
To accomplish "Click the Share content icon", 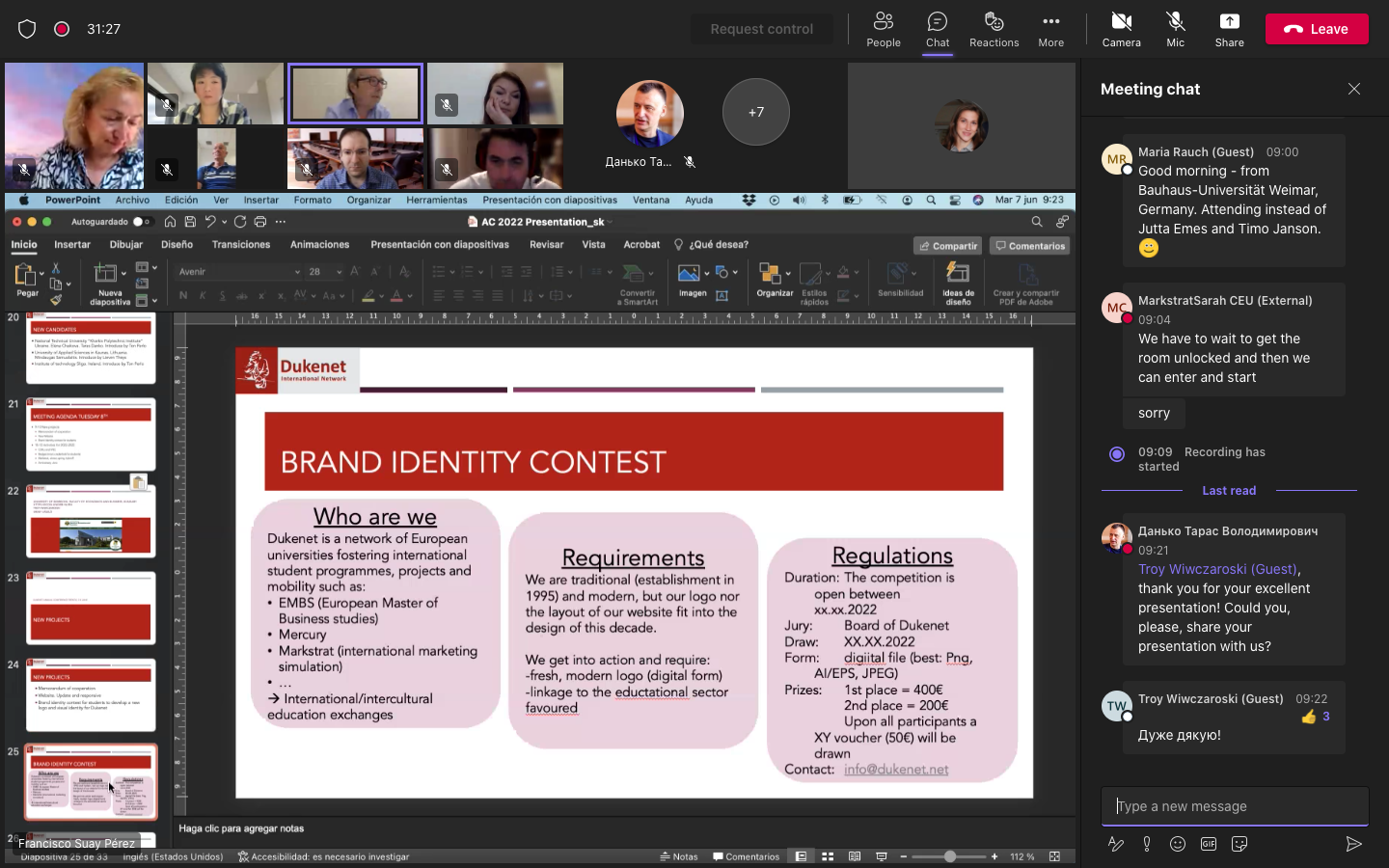I will coord(1229,29).
